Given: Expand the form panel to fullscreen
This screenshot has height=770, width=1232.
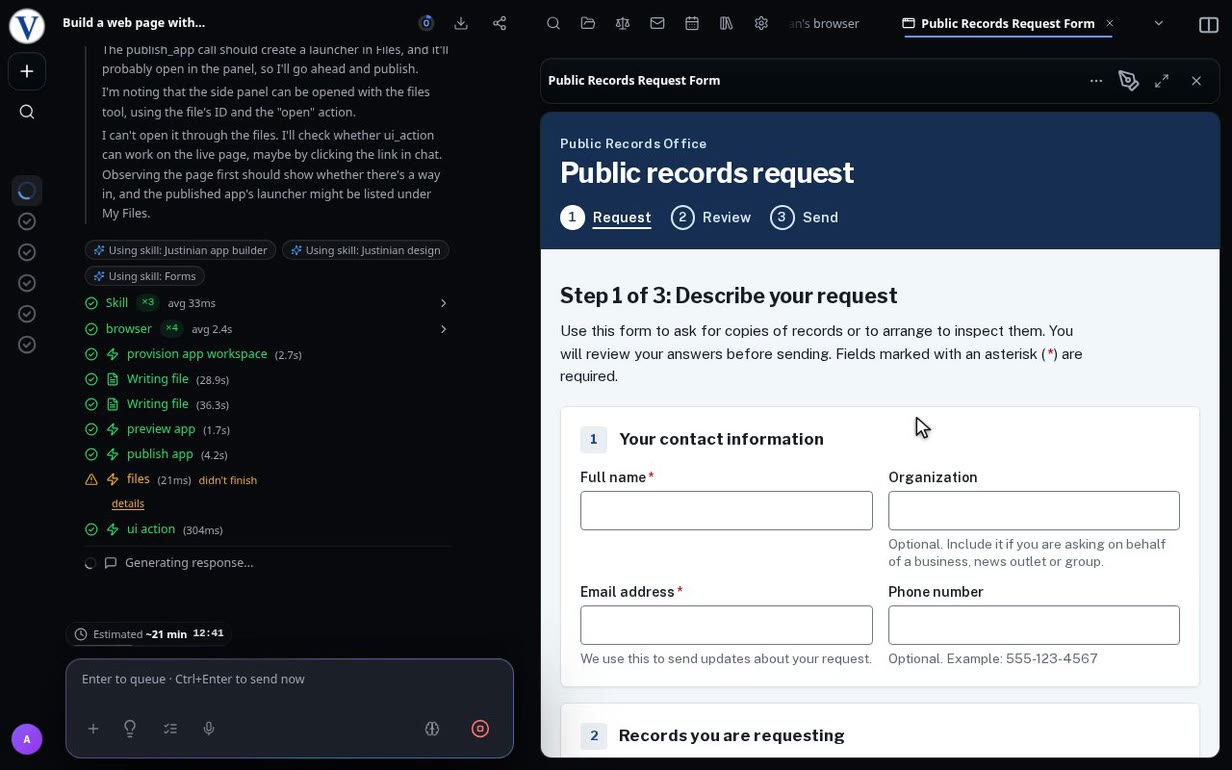Looking at the screenshot, I should coord(1162,81).
